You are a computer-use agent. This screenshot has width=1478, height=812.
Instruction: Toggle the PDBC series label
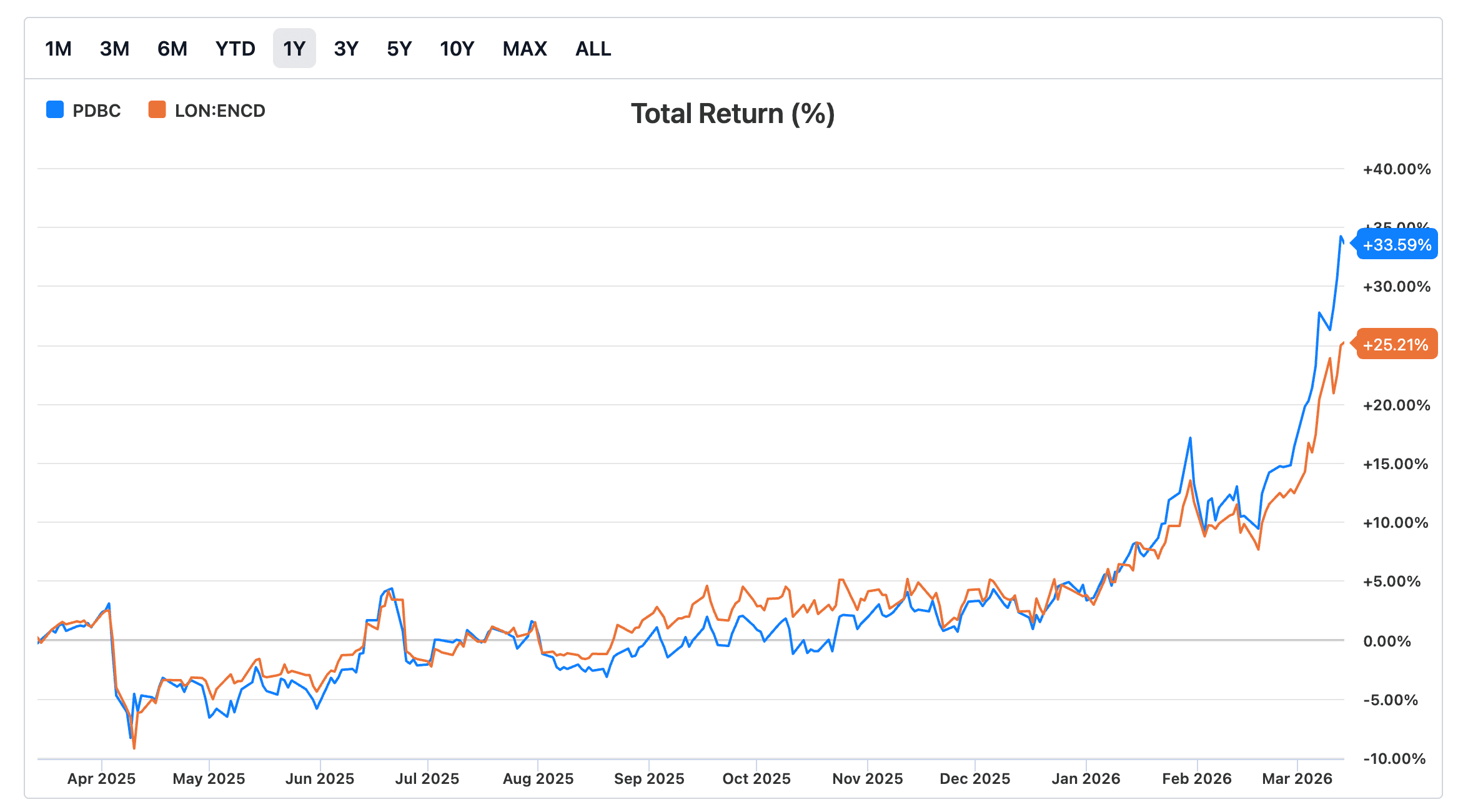pyautogui.click(x=96, y=111)
